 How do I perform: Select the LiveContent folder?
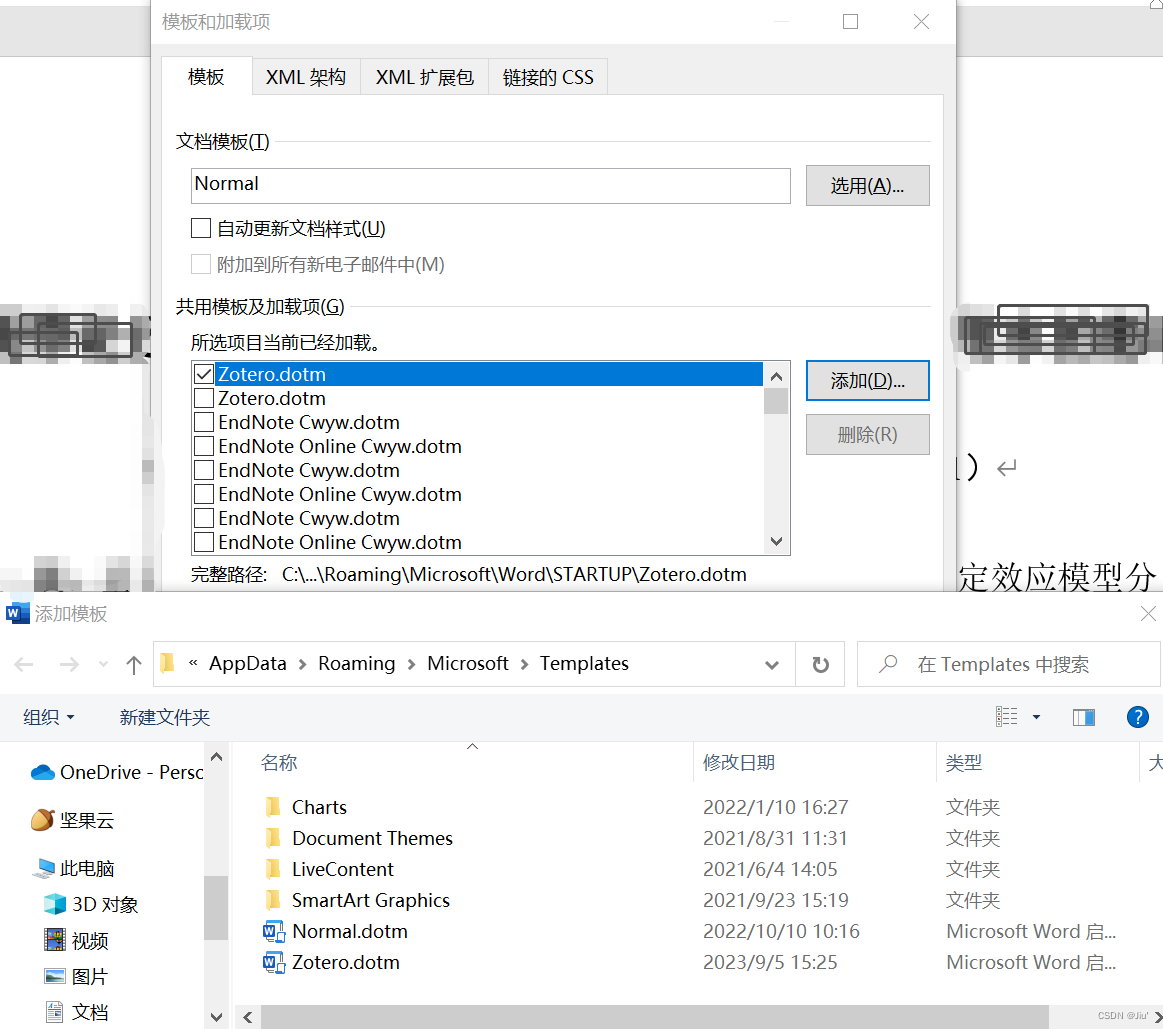point(329,869)
